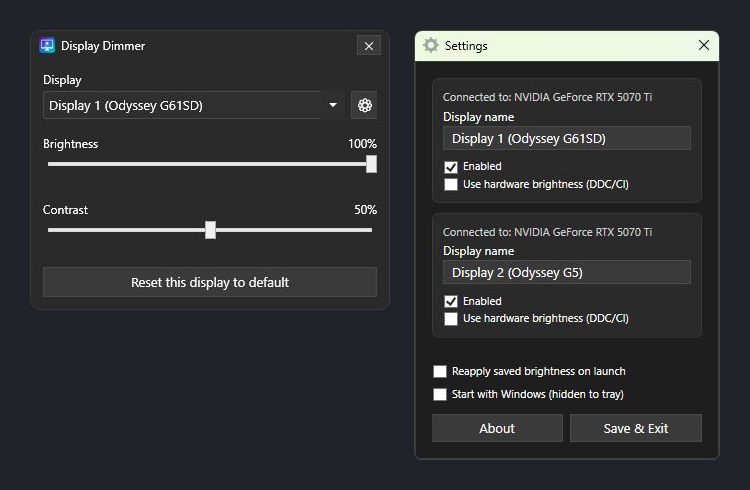
Task: Click Reset this display to default
Action: (x=210, y=282)
